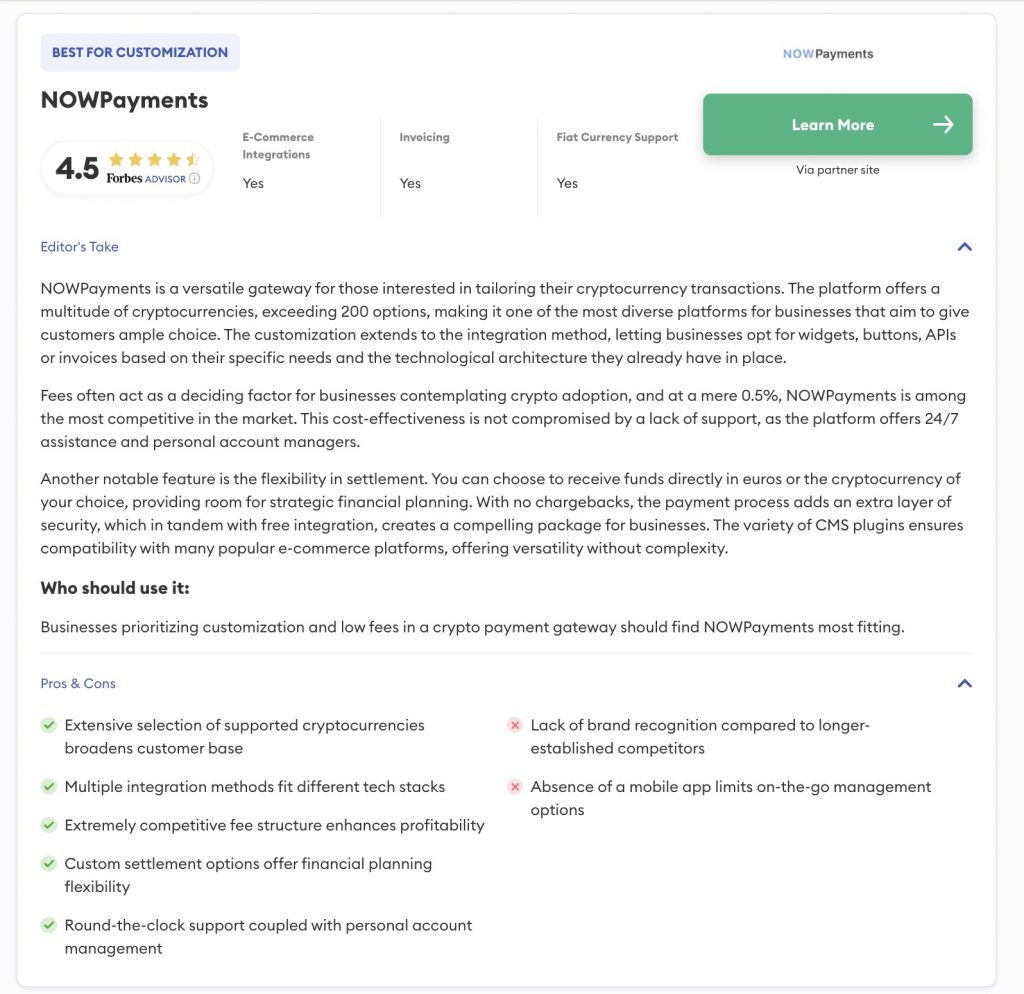Click paragraph starting Another notable feature

502,513
